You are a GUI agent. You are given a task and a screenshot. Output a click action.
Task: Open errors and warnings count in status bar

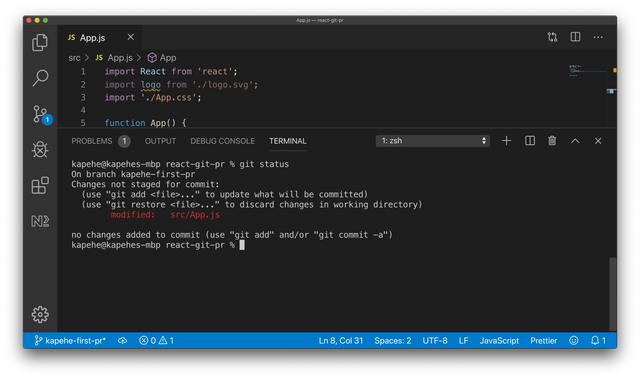156,341
